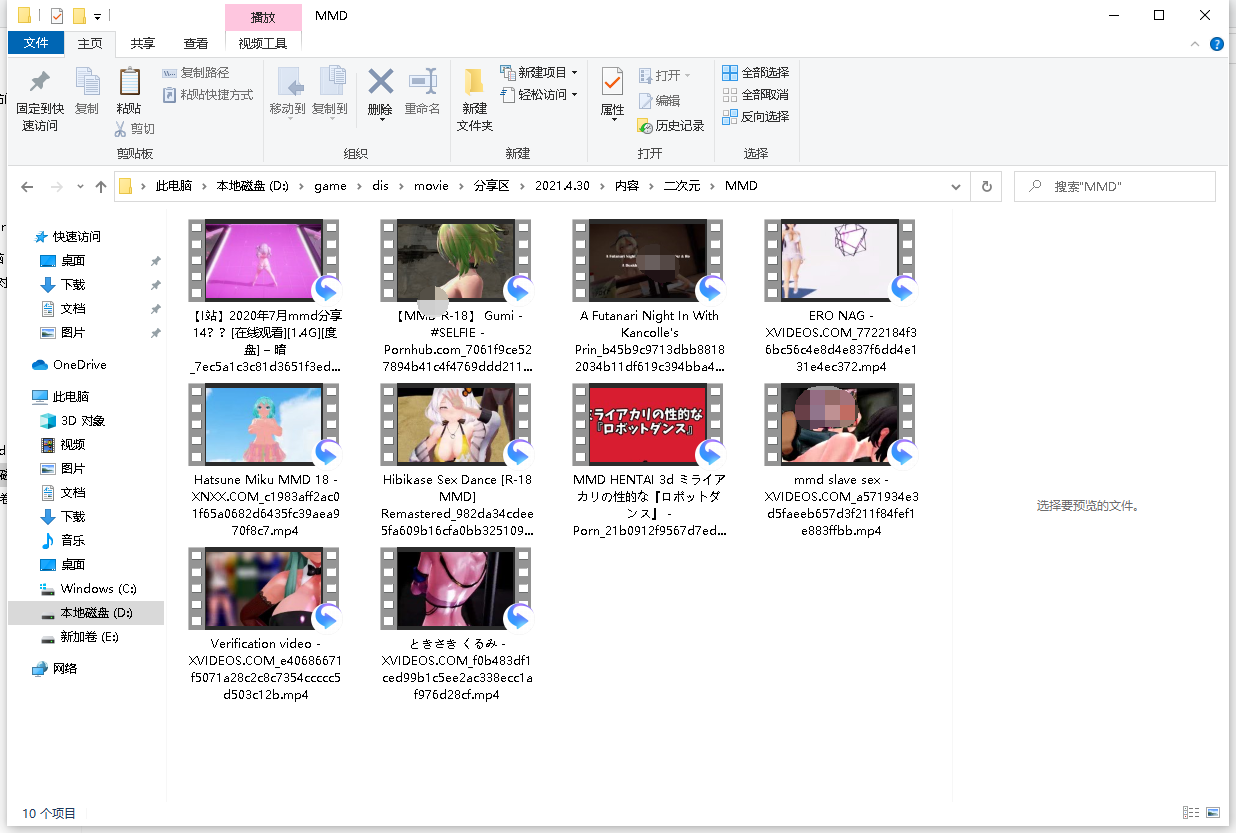This screenshot has height=833, width=1236.
Task: Select Windows (C:) drive in navigation pane
Action: (x=98, y=589)
